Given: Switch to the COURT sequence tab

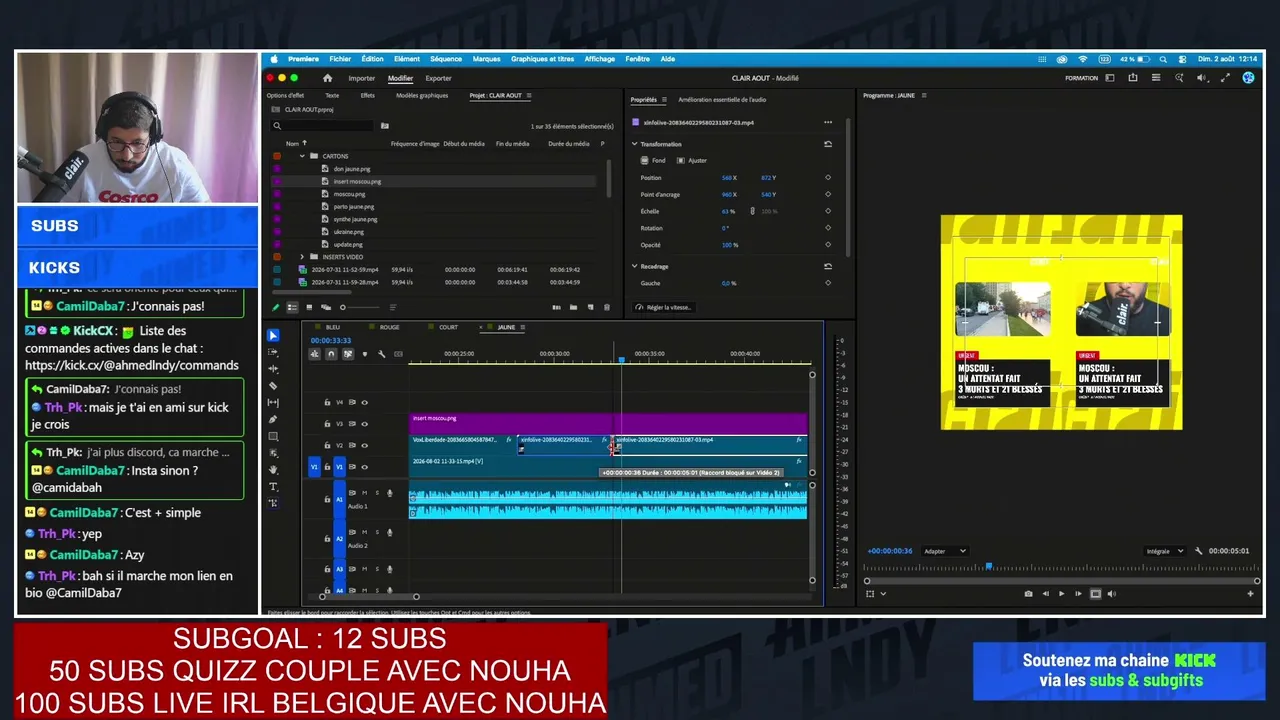Looking at the screenshot, I should [x=449, y=327].
